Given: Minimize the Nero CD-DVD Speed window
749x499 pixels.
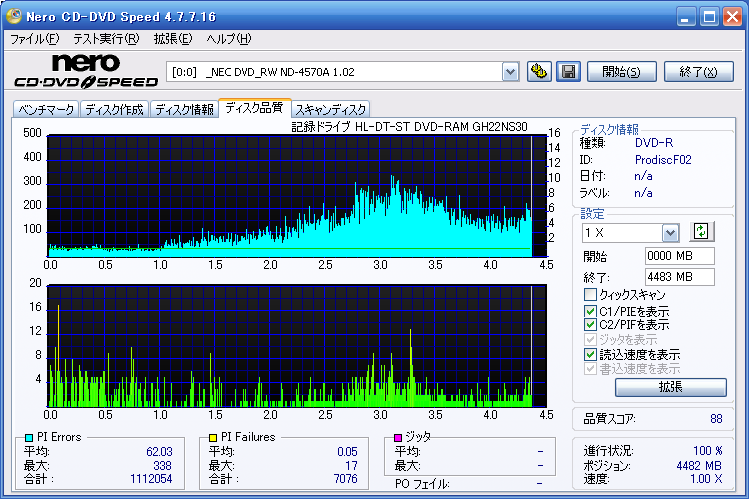Looking at the screenshot, I should click(685, 17).
